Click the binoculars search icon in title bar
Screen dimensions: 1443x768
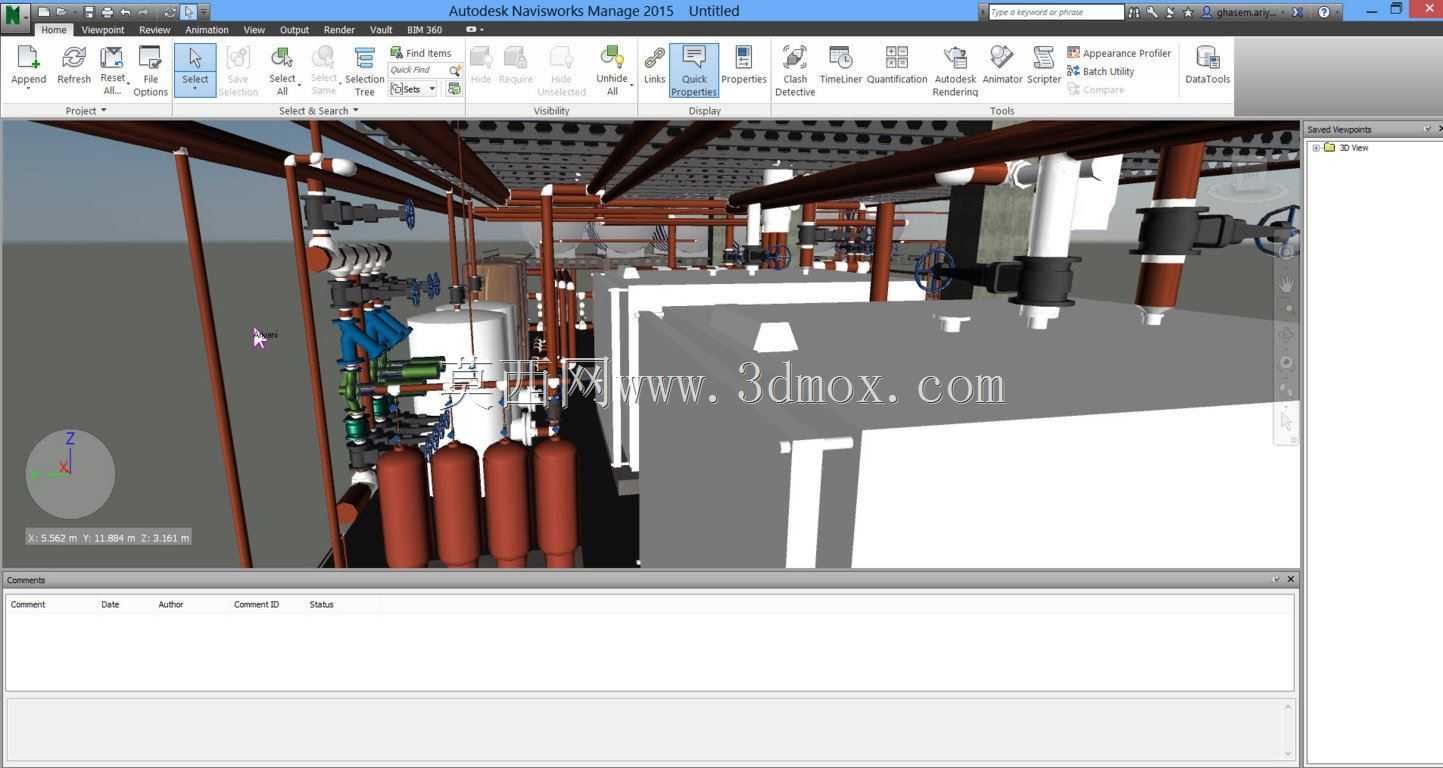click(1133, 12)
